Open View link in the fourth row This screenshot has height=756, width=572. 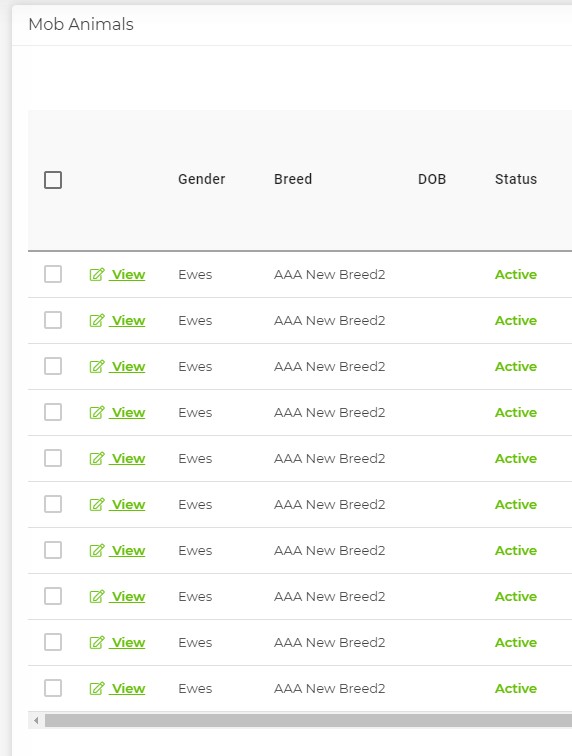tap(128, 412)
